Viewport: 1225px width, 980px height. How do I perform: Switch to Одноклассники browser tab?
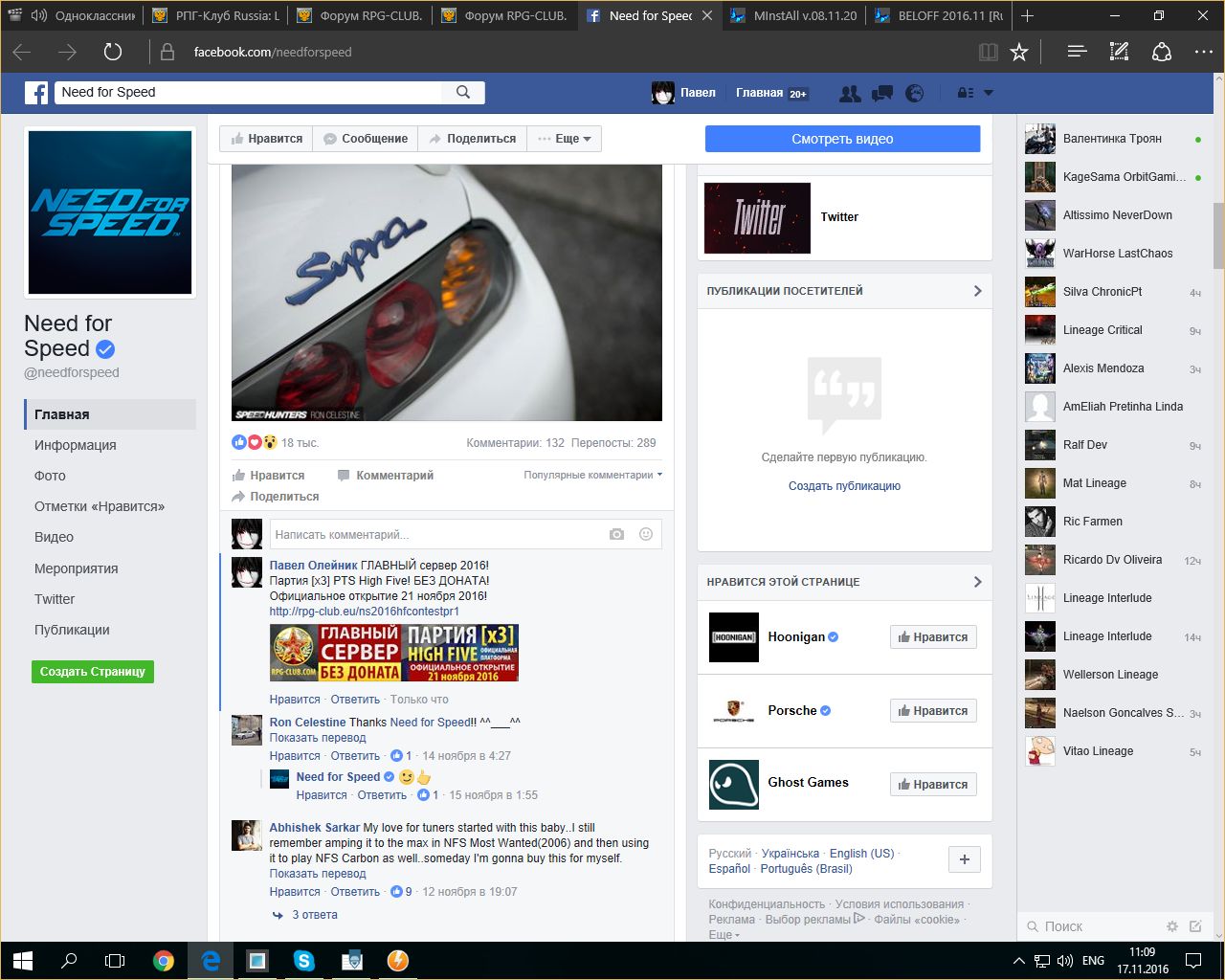73,15
